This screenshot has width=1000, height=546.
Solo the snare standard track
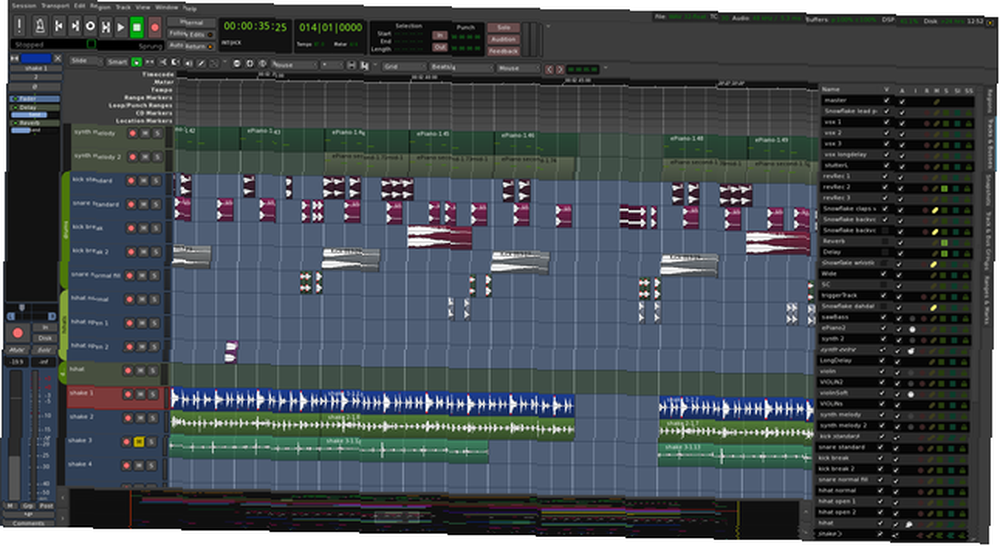pyautogui.click(x=156, y=205)
